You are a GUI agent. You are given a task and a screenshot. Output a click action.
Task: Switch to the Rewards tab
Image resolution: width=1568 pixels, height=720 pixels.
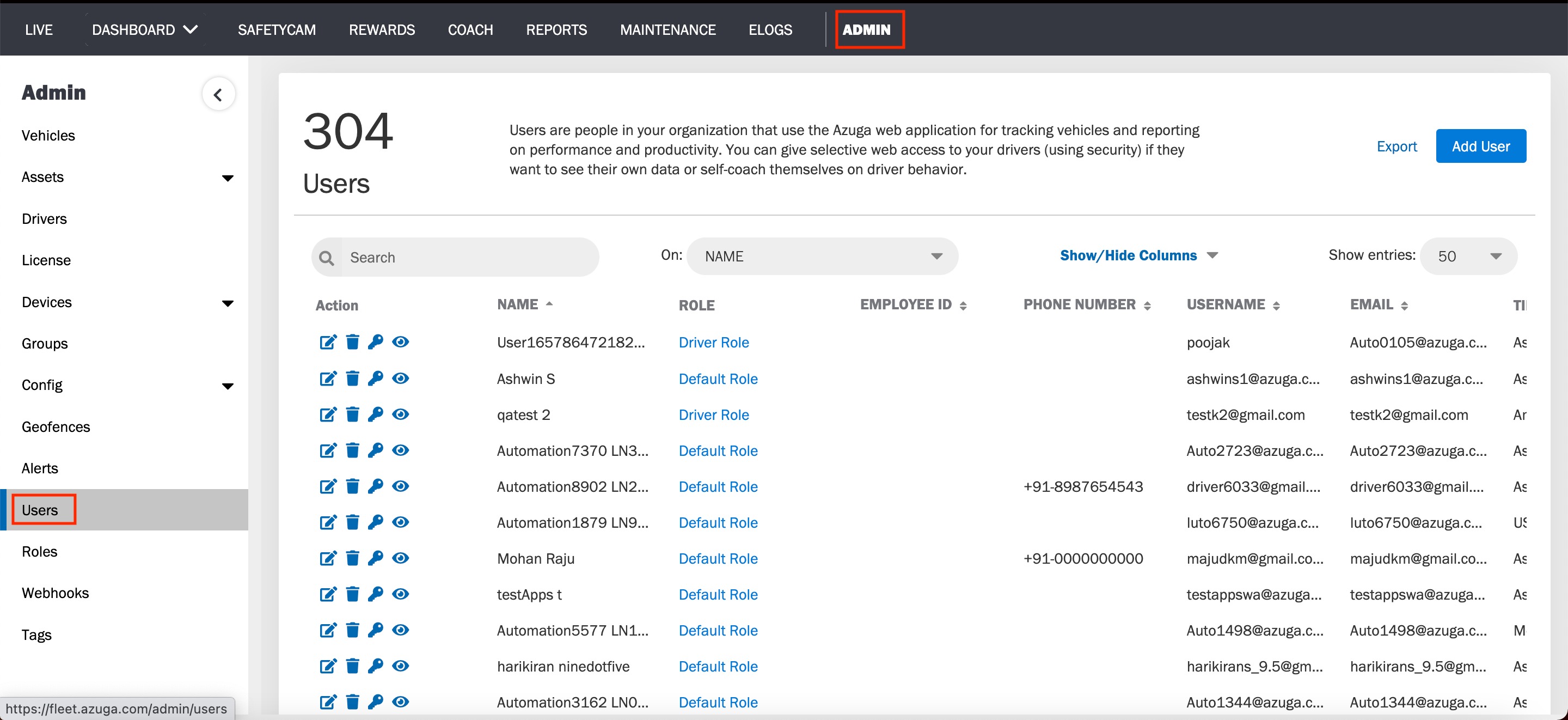[x=382, y=29]
